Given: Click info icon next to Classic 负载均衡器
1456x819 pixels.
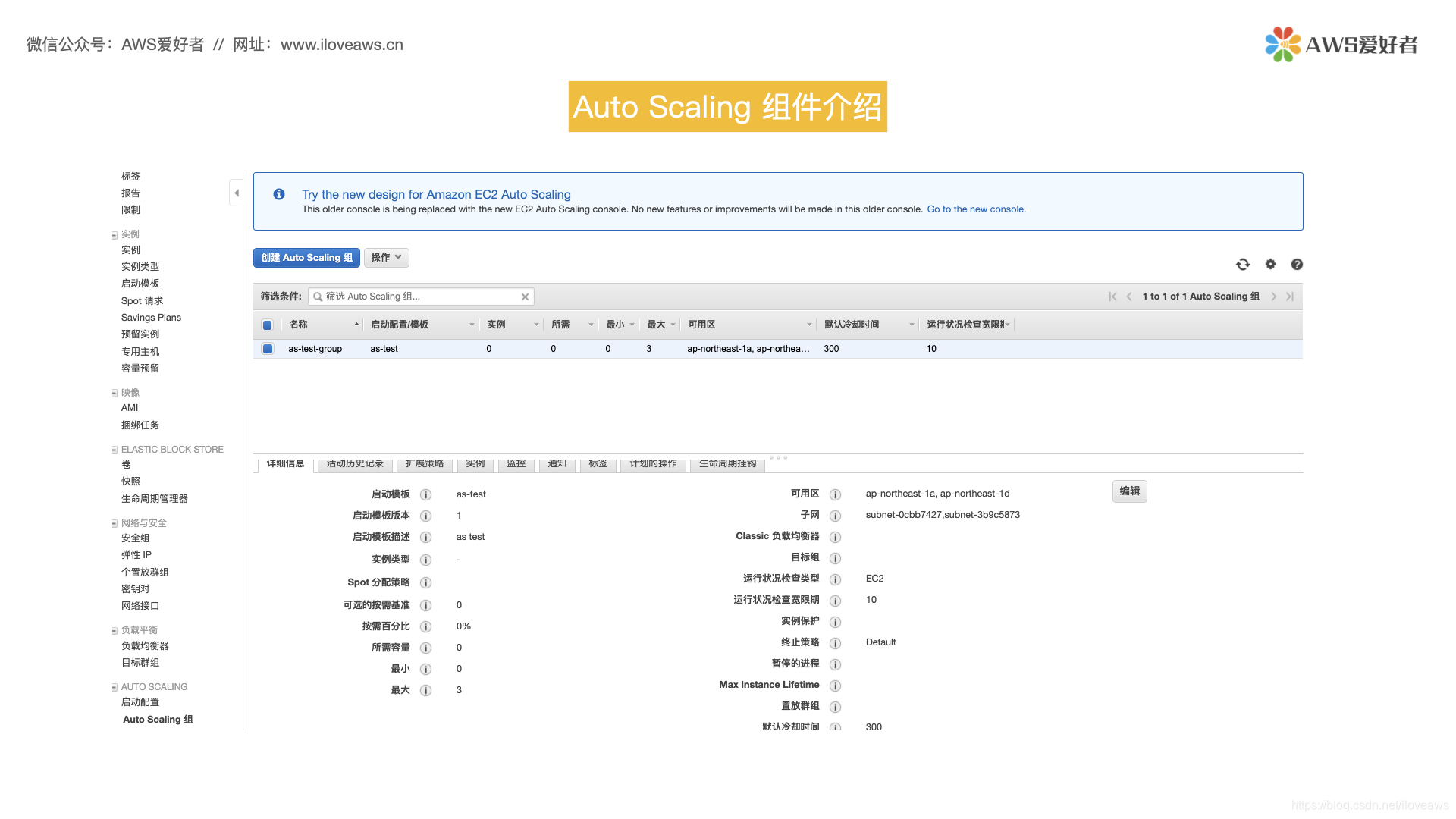Looking at the screenshot, I should point(836,538).
